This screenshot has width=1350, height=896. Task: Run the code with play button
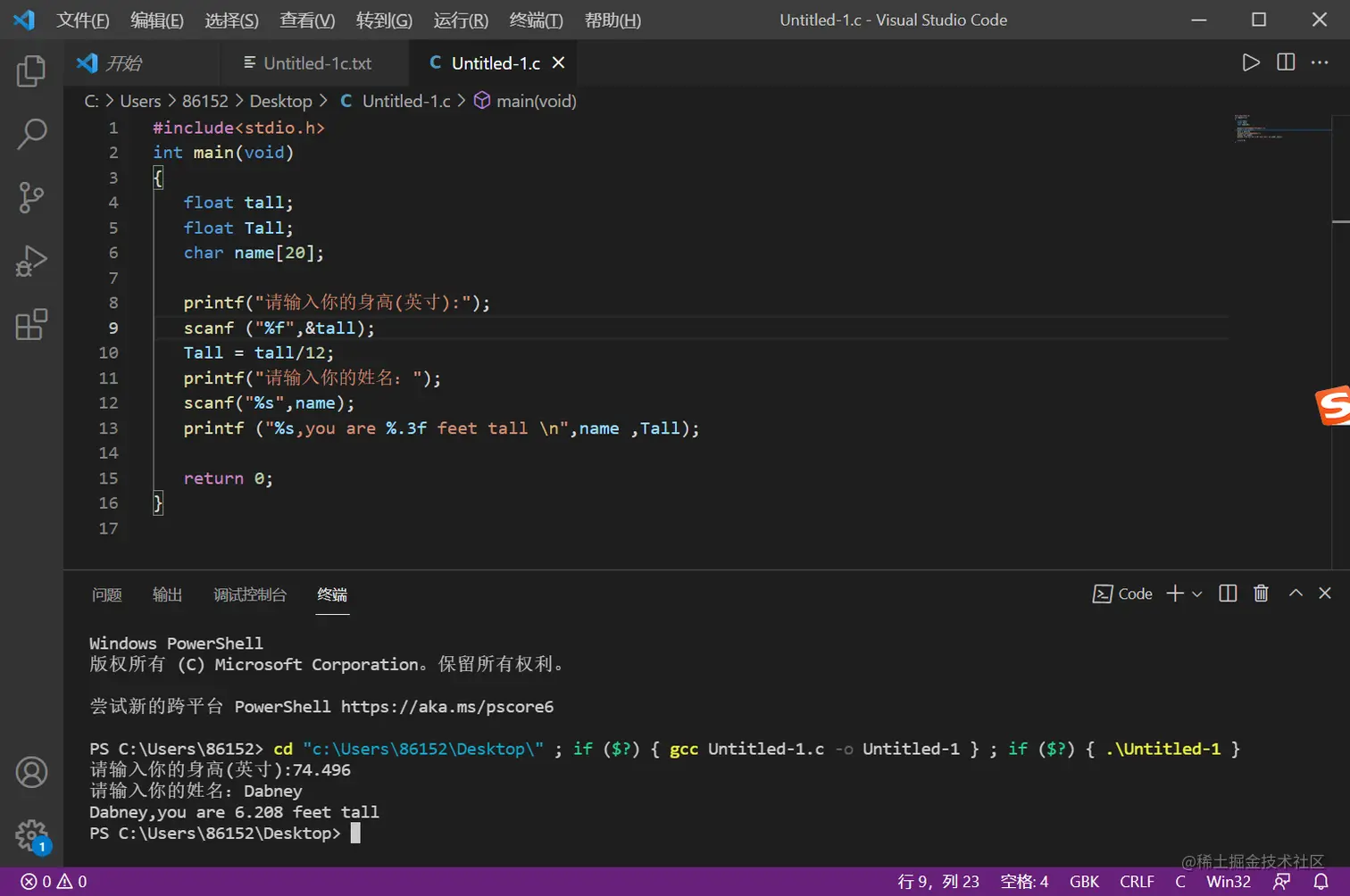tap(1251, 62)
